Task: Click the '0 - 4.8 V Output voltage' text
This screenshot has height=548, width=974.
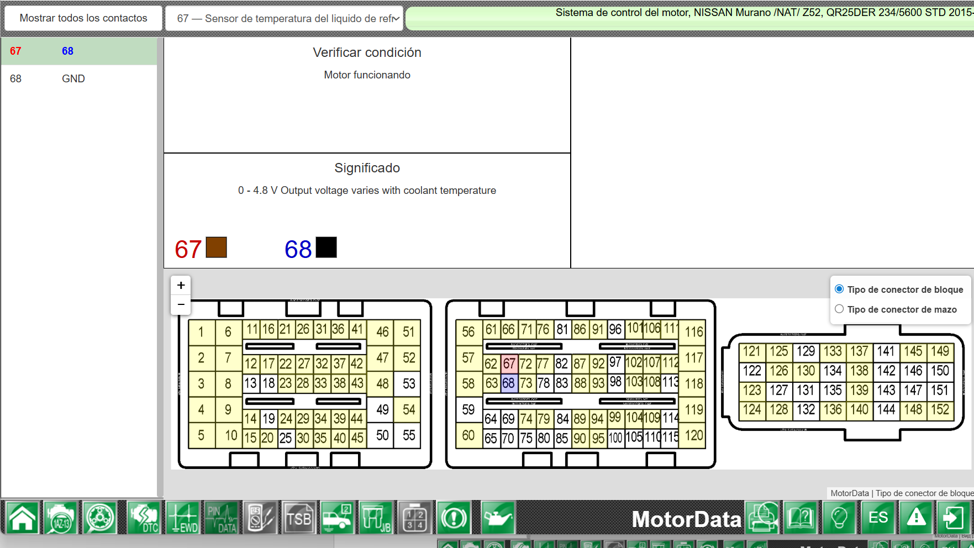Action: (x=367, y=191)
